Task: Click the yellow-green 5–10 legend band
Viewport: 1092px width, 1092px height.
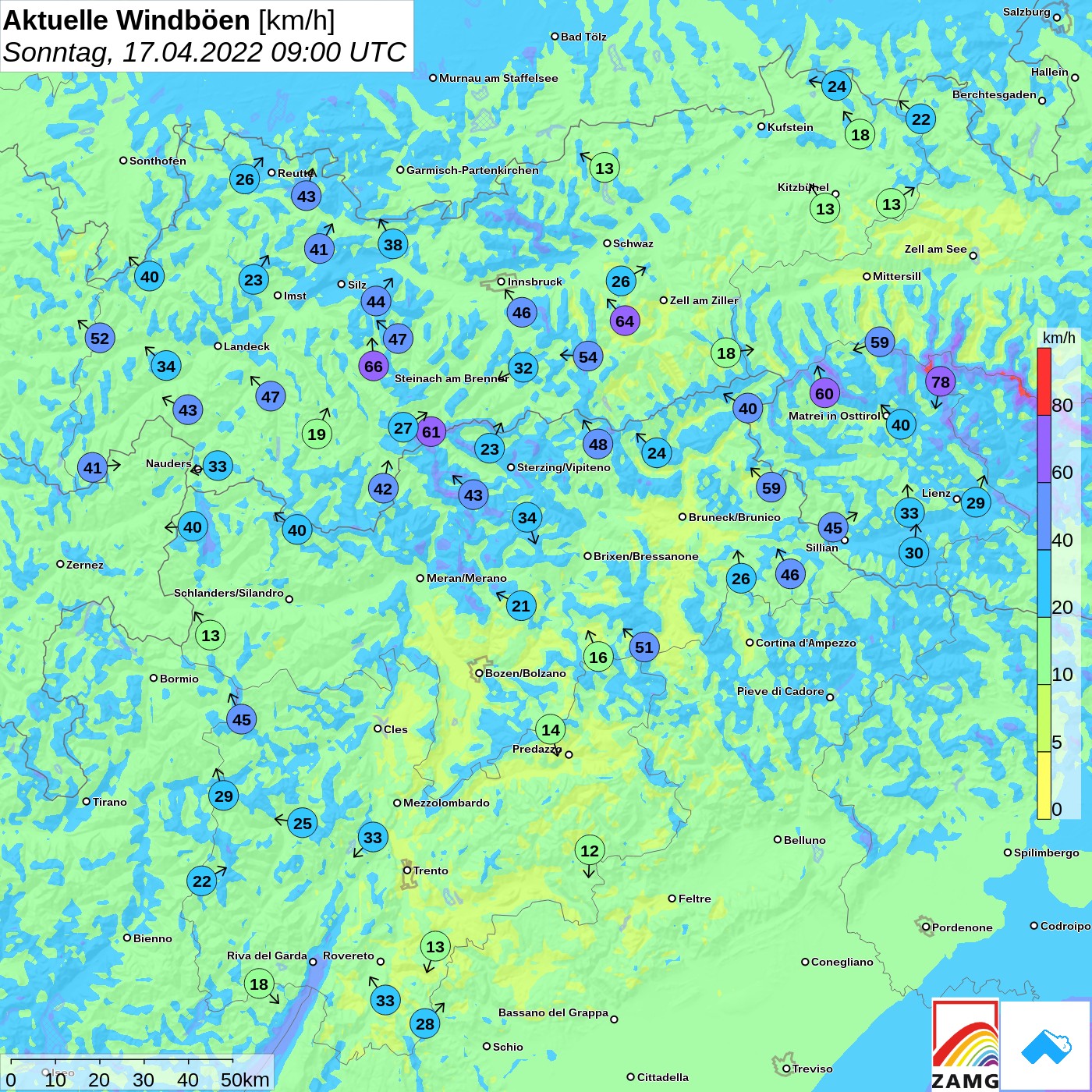Action: click(1044, 718)
